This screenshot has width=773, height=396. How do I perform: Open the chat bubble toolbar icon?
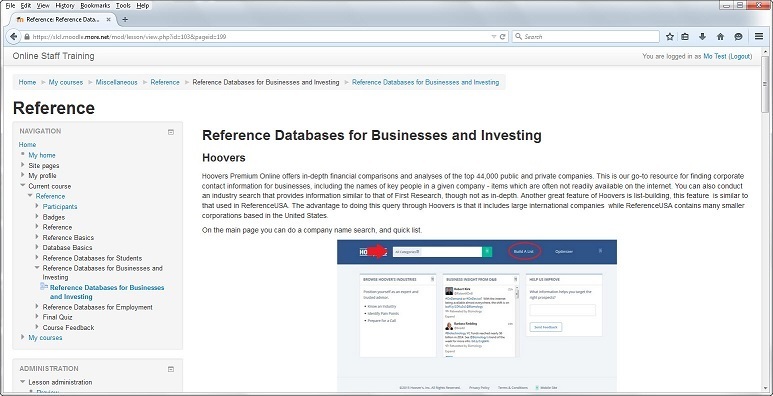coord(738,36)
